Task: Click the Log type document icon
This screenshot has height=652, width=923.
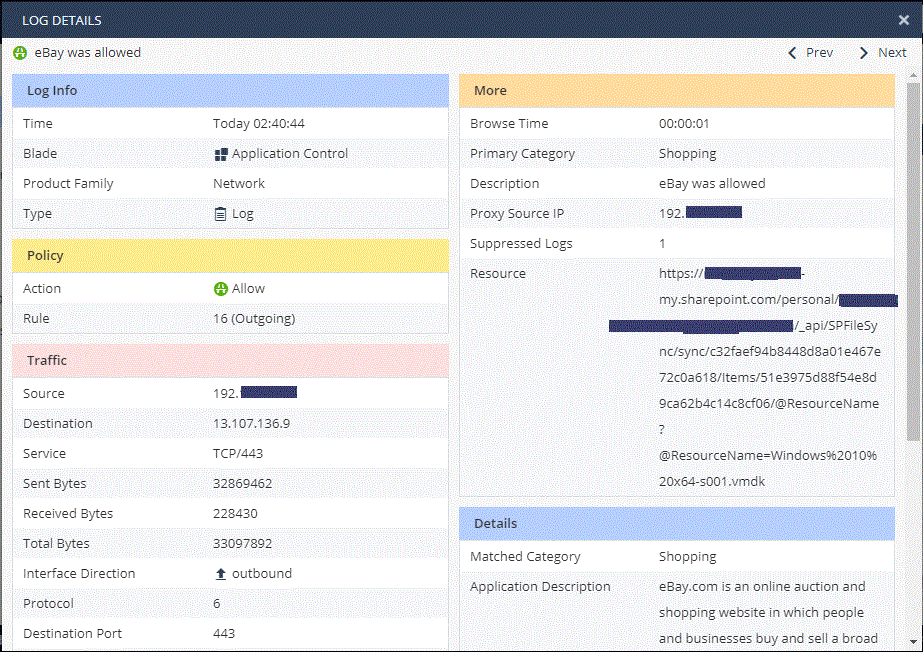Action: click(221, 214)
